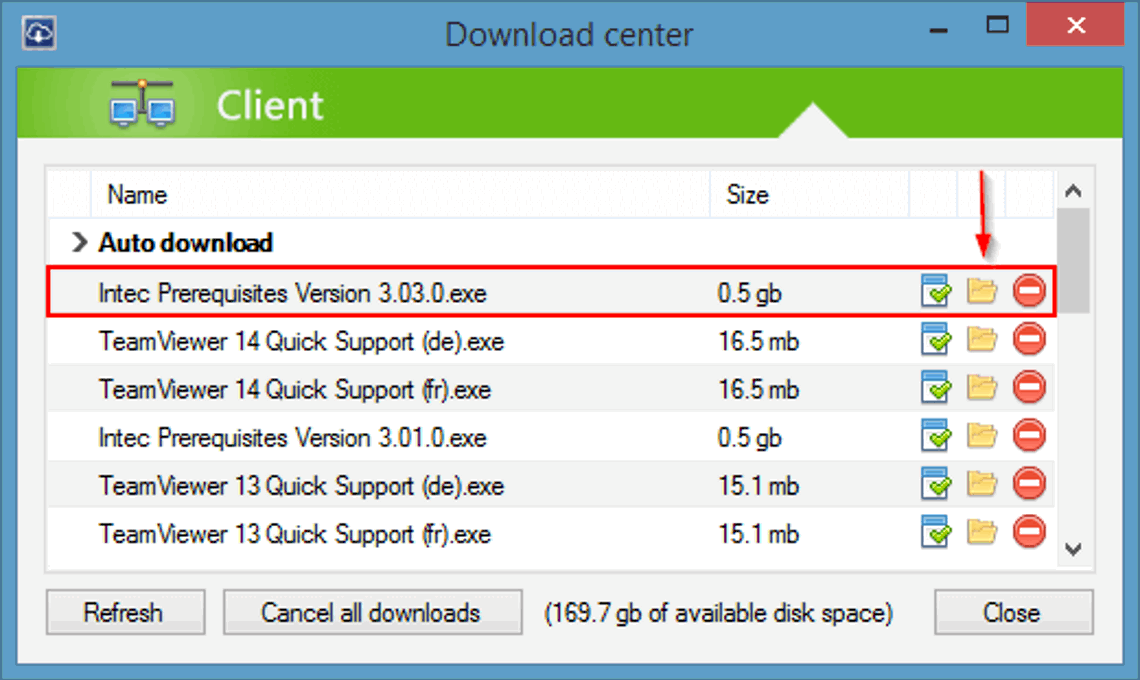The width and height of the screenshot is (1140, 680).
Task: Remove TeamViewer 13 Quick Support (de).exe download
Action: (x=1029, y=484)
